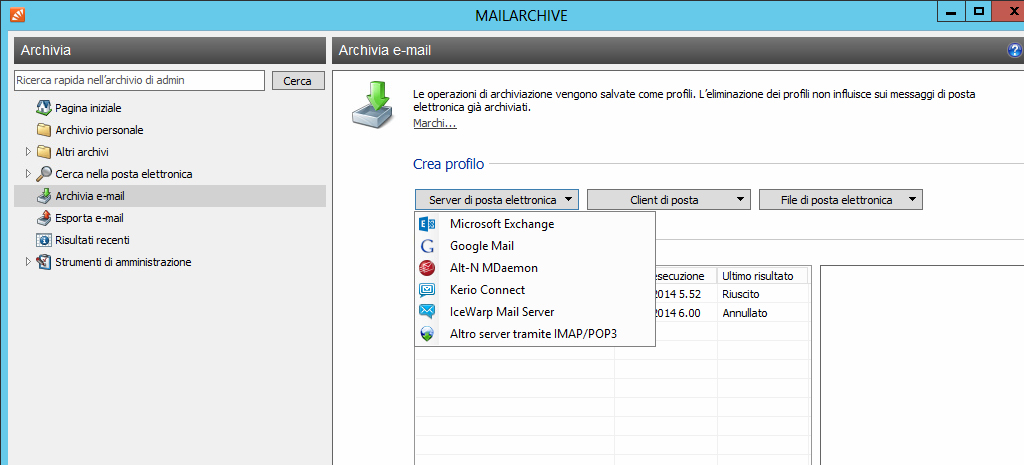Click the Archivio personale folder icon

44,130
